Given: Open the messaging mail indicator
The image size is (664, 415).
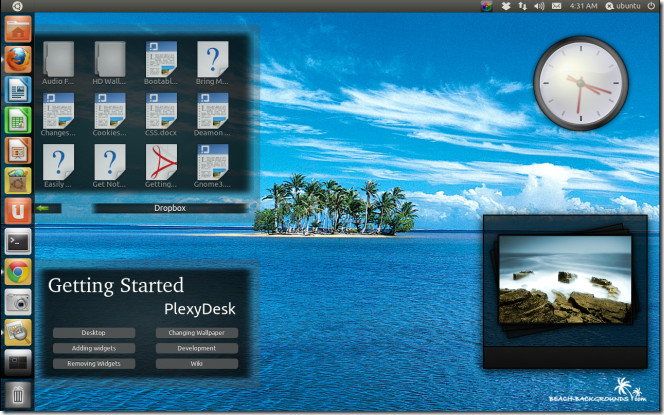Looking at the screenshot, I should pyautogui.click(x=556, y=6).
